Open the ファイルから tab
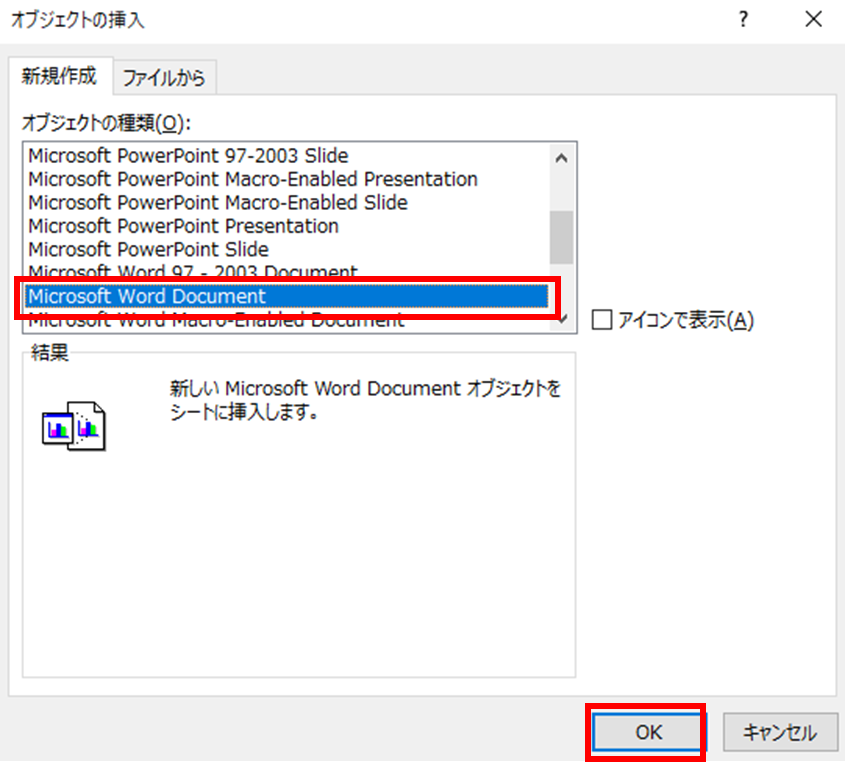845x762 pixels. [164, 78]
